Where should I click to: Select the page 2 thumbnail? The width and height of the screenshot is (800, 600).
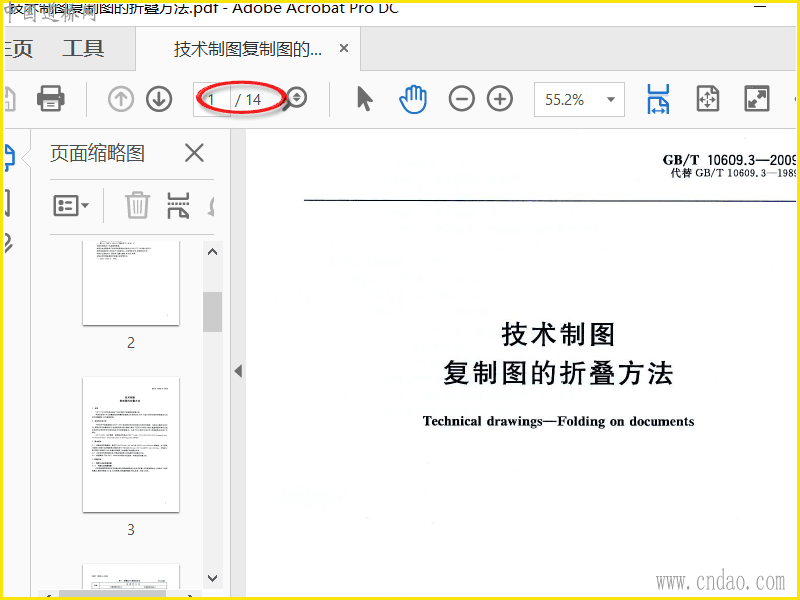131,283
